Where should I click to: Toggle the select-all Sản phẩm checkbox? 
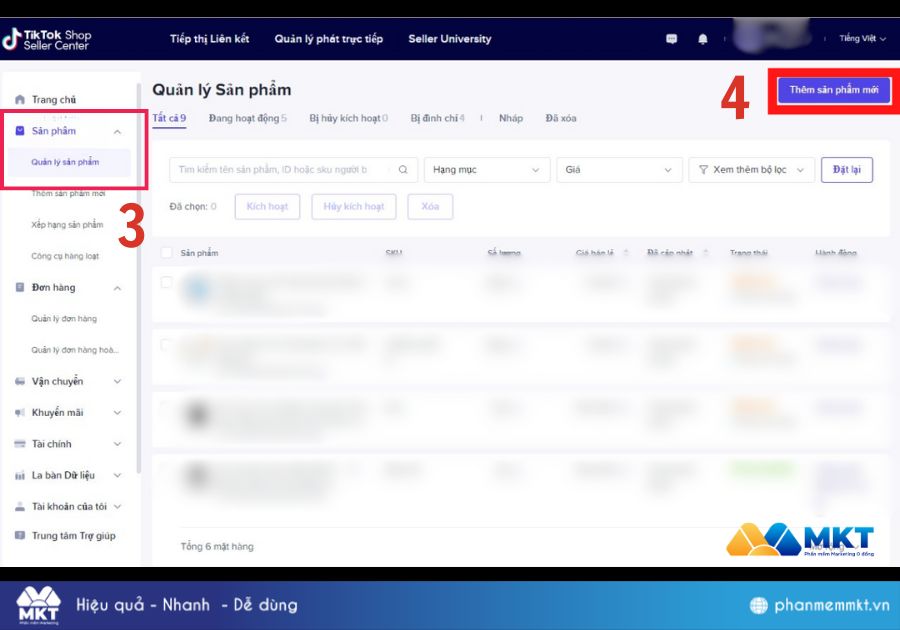click(166, 252)
